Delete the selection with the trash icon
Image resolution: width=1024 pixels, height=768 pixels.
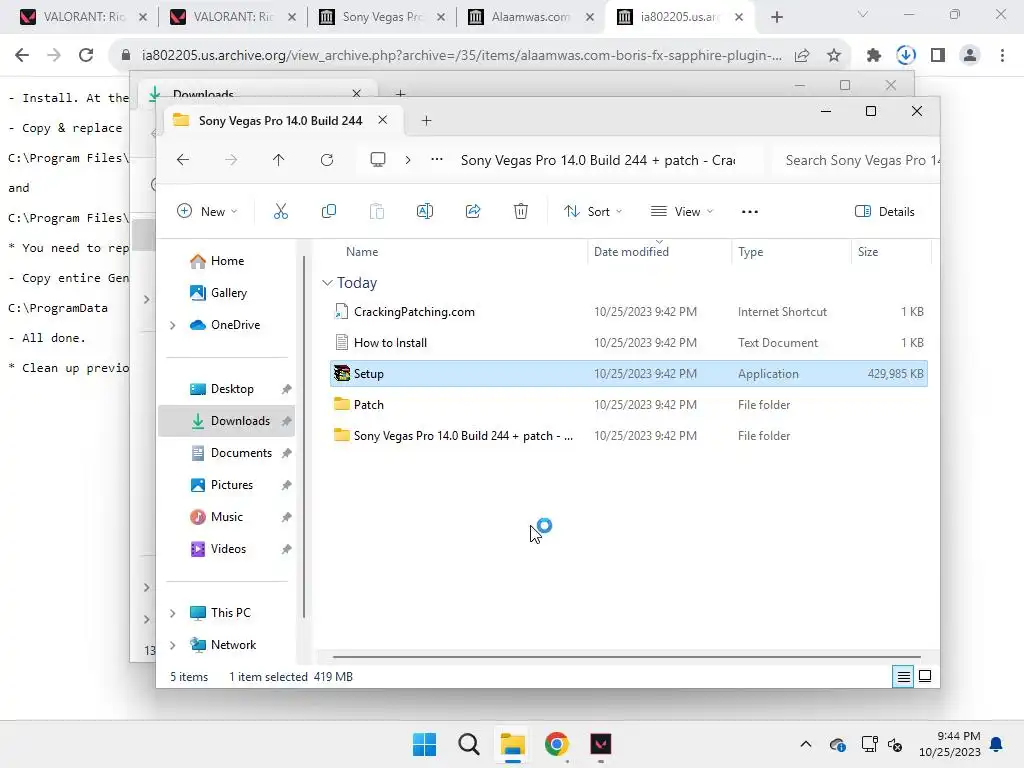click(520, 212)
